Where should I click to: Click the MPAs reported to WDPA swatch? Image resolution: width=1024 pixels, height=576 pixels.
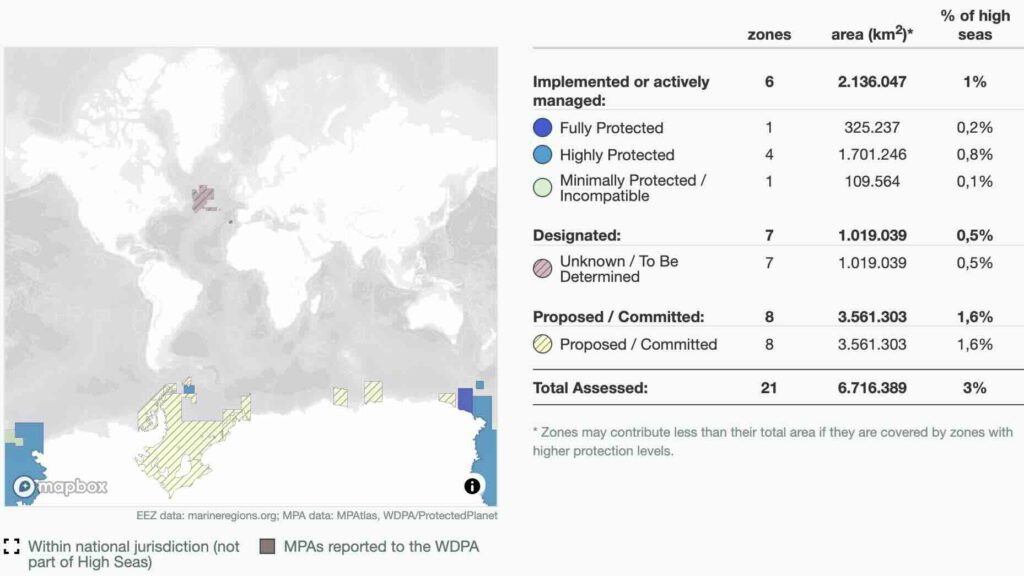point(267,546)
